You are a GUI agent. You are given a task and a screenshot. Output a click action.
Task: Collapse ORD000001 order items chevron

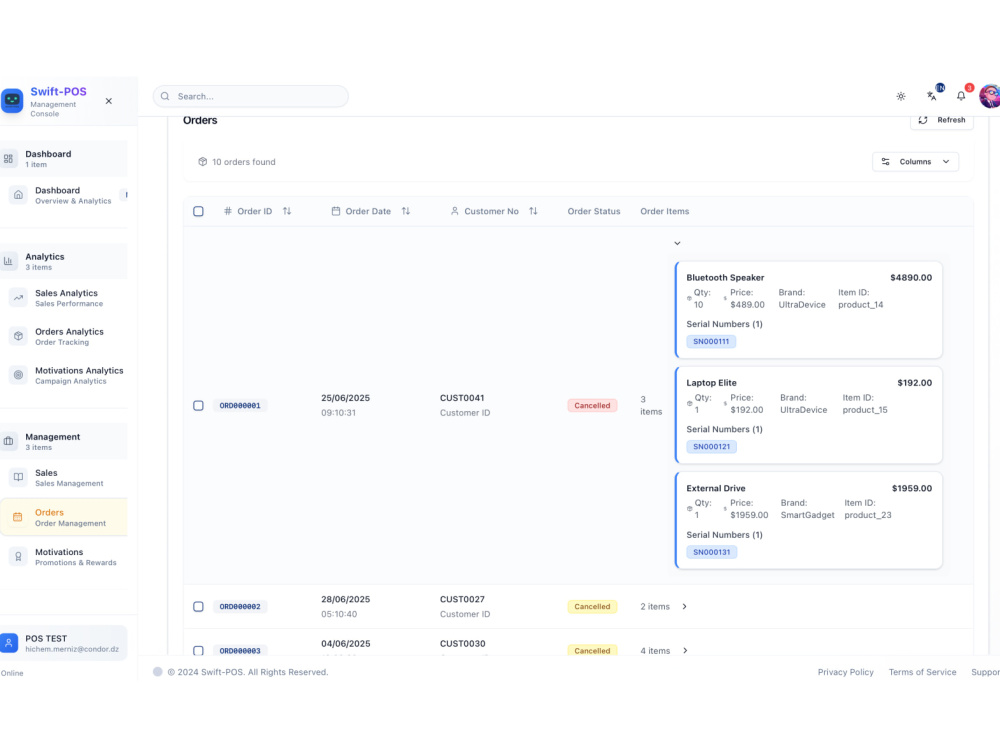677,243
